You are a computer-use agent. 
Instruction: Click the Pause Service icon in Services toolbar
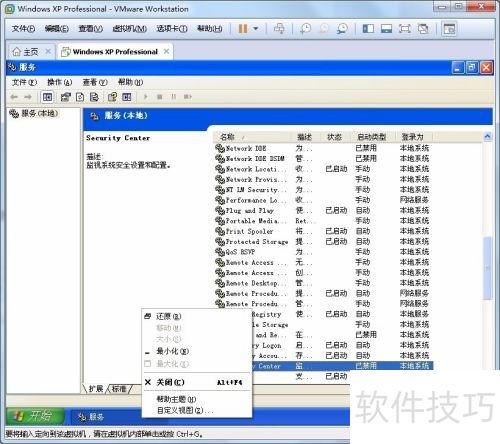[x=173, y=97]
